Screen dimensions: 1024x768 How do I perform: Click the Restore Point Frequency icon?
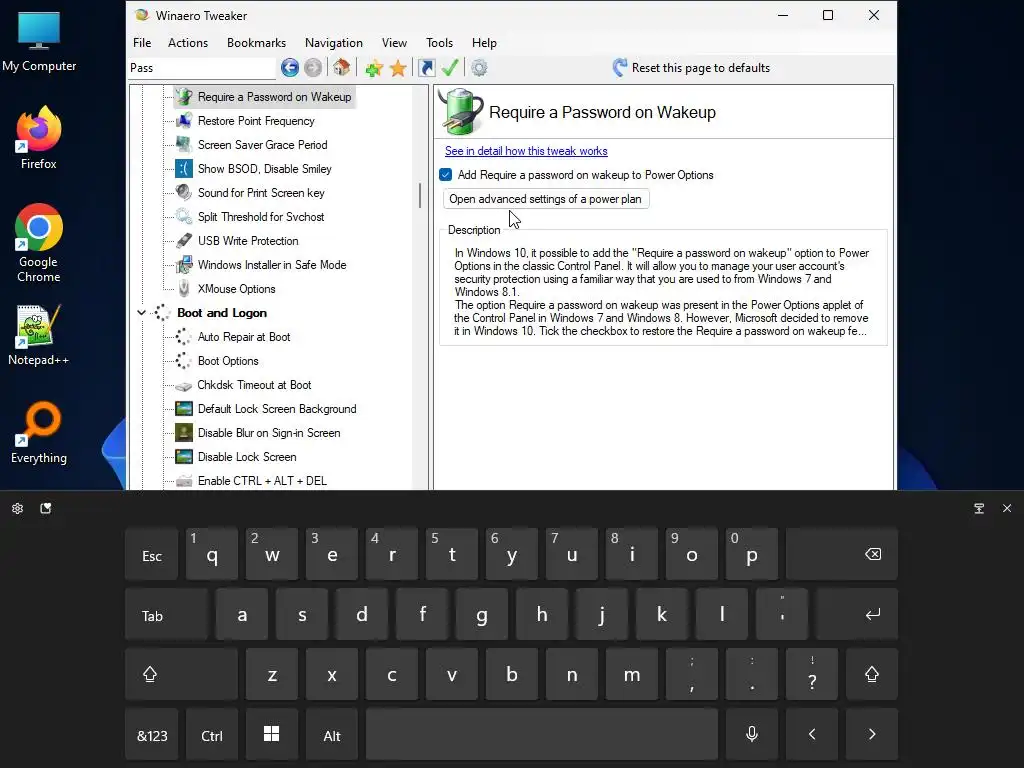coord(184,121)
